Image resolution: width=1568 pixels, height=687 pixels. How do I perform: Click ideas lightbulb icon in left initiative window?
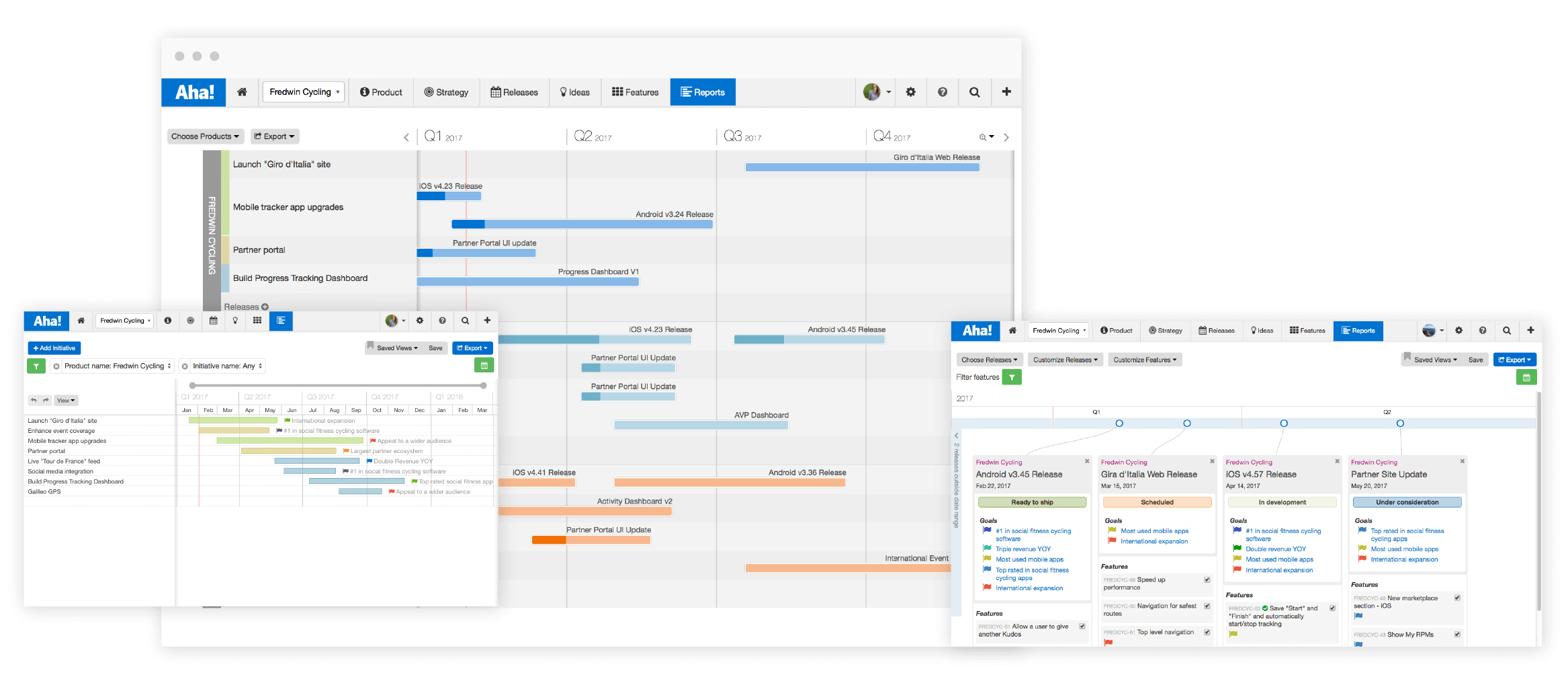coord(235,321)
